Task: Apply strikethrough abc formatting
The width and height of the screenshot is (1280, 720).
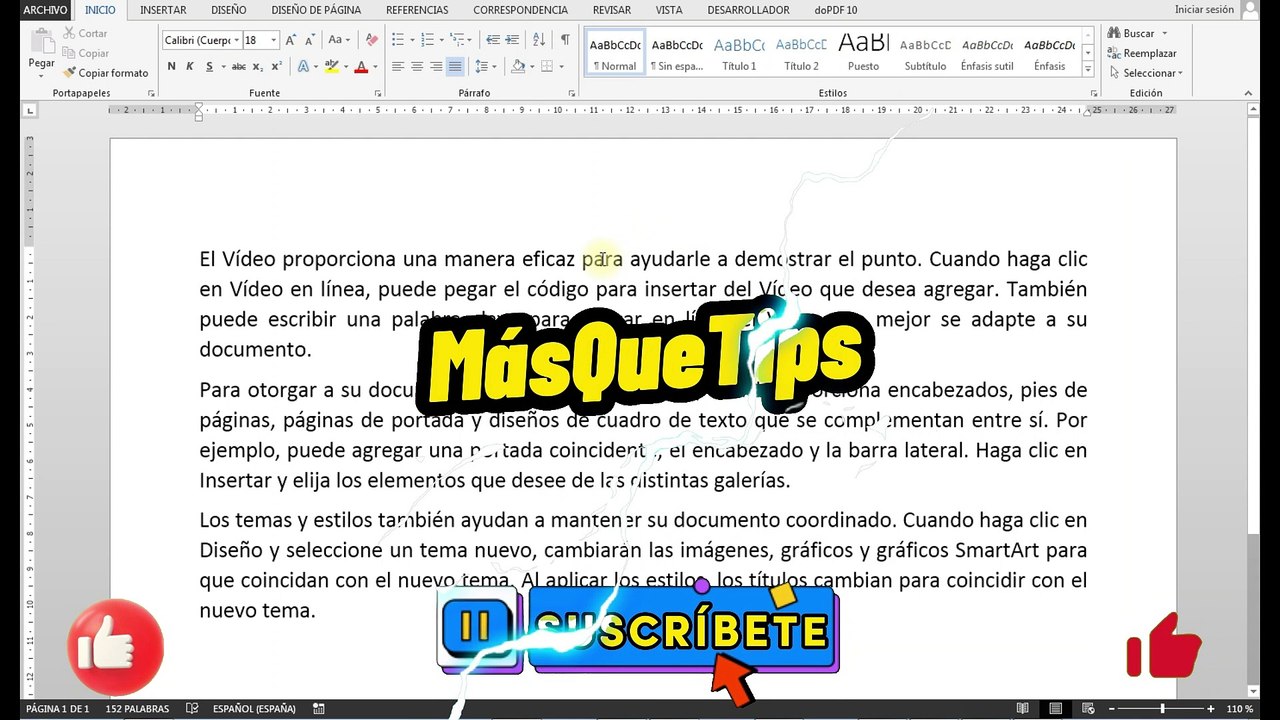Action: 238,67
